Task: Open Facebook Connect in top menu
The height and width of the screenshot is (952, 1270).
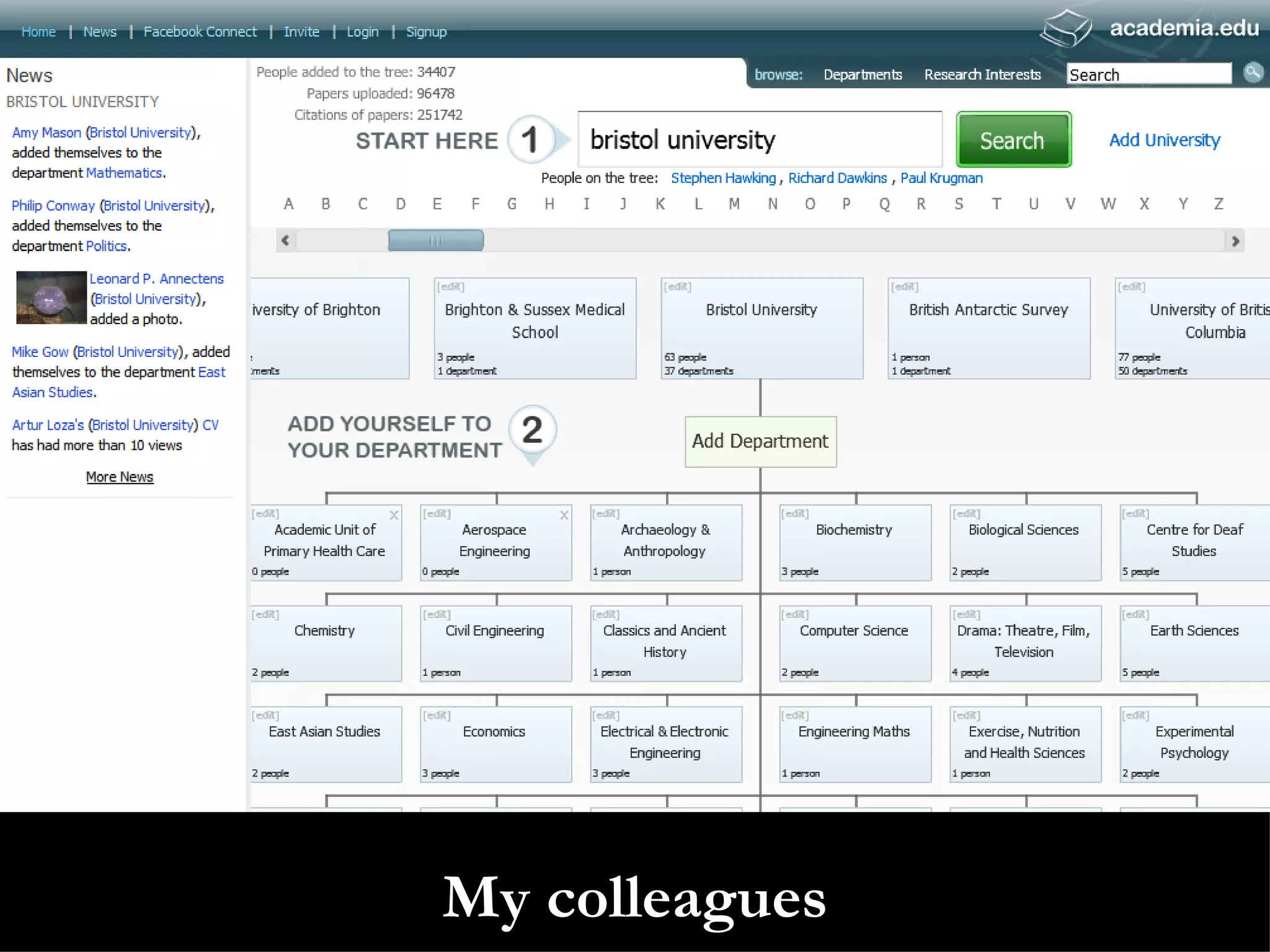Action: click(x=200, y=32)
